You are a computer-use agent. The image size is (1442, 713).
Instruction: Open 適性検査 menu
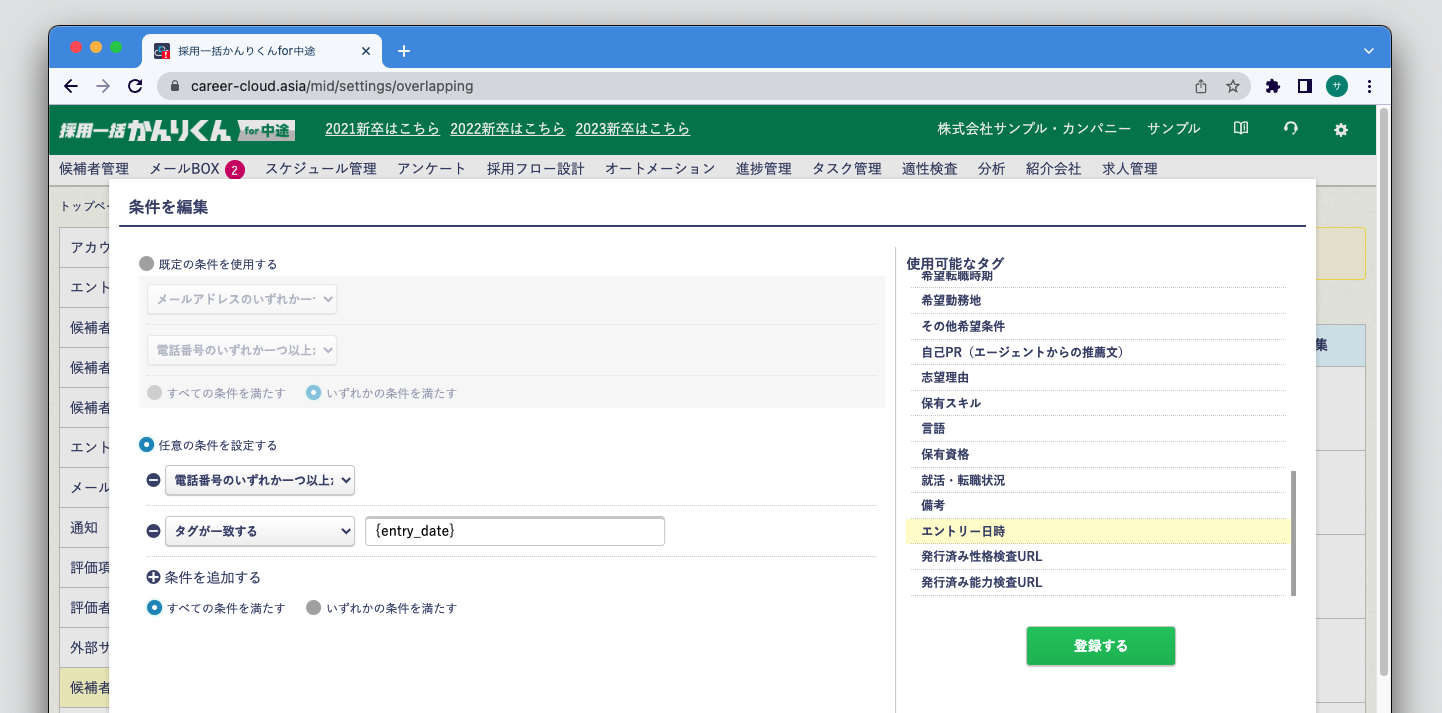tap(930, 169)
